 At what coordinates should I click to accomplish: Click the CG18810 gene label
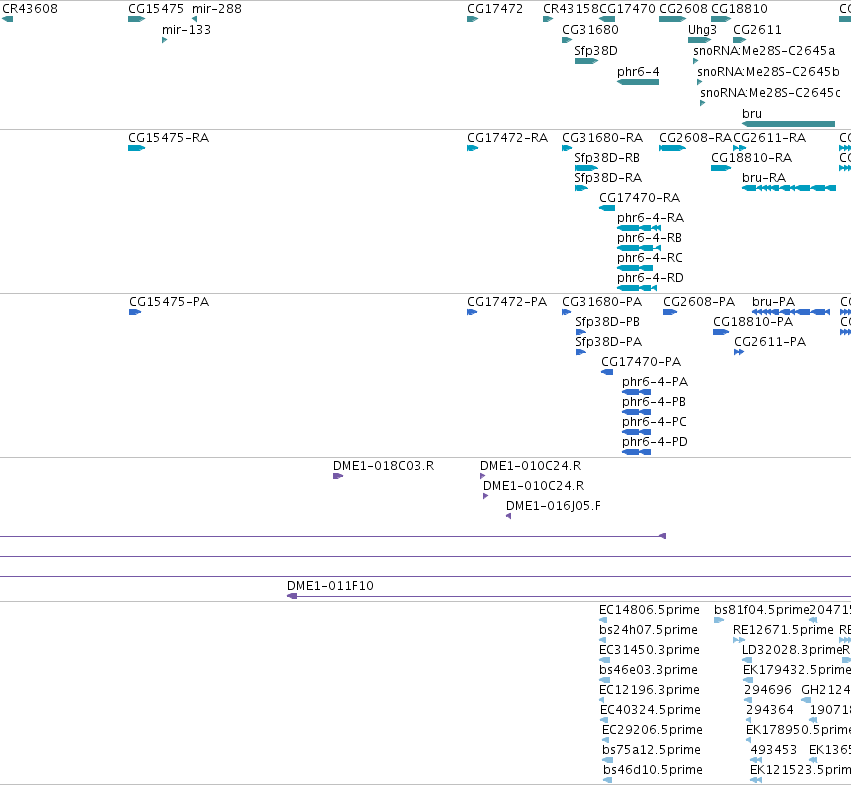coord(739,9)
